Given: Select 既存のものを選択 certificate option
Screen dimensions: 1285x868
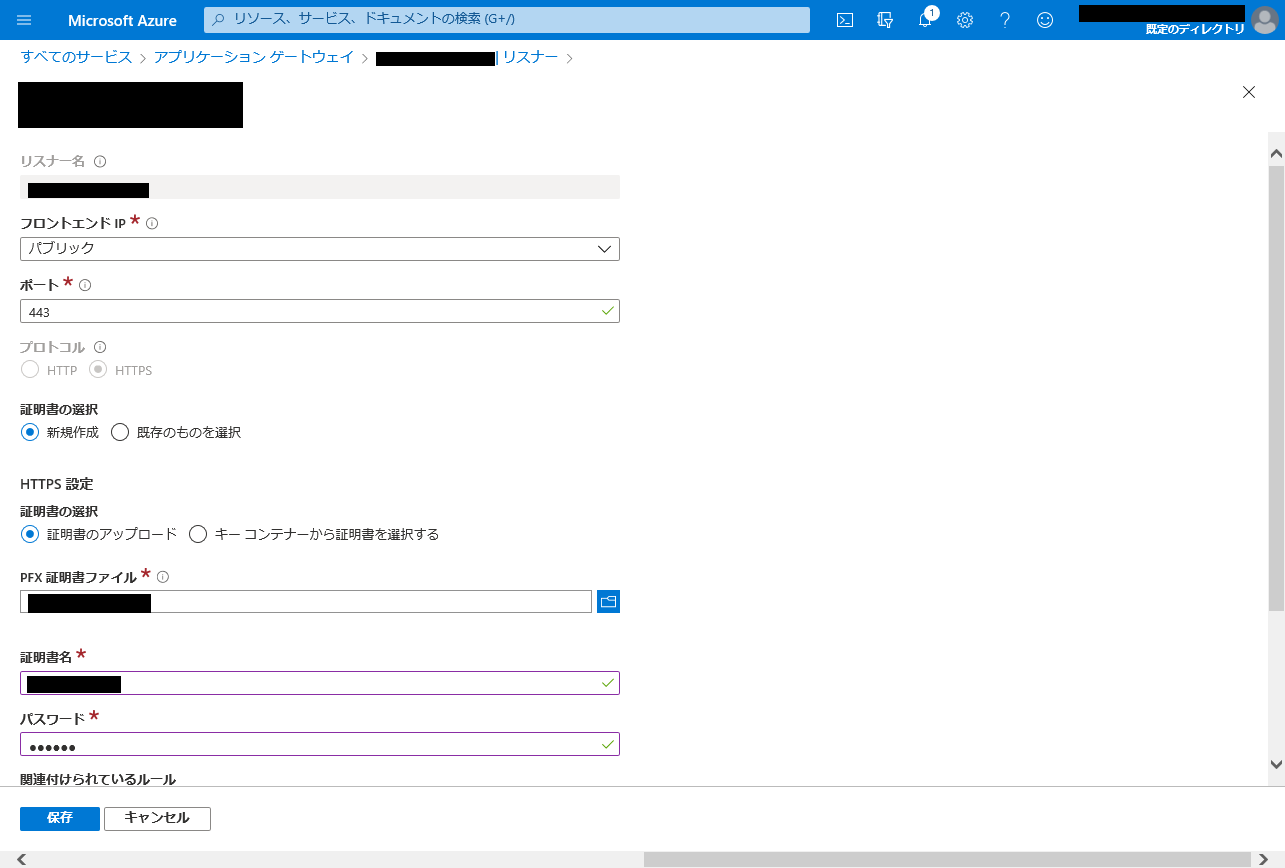Looking at the screenshot, I should point(121,433).
